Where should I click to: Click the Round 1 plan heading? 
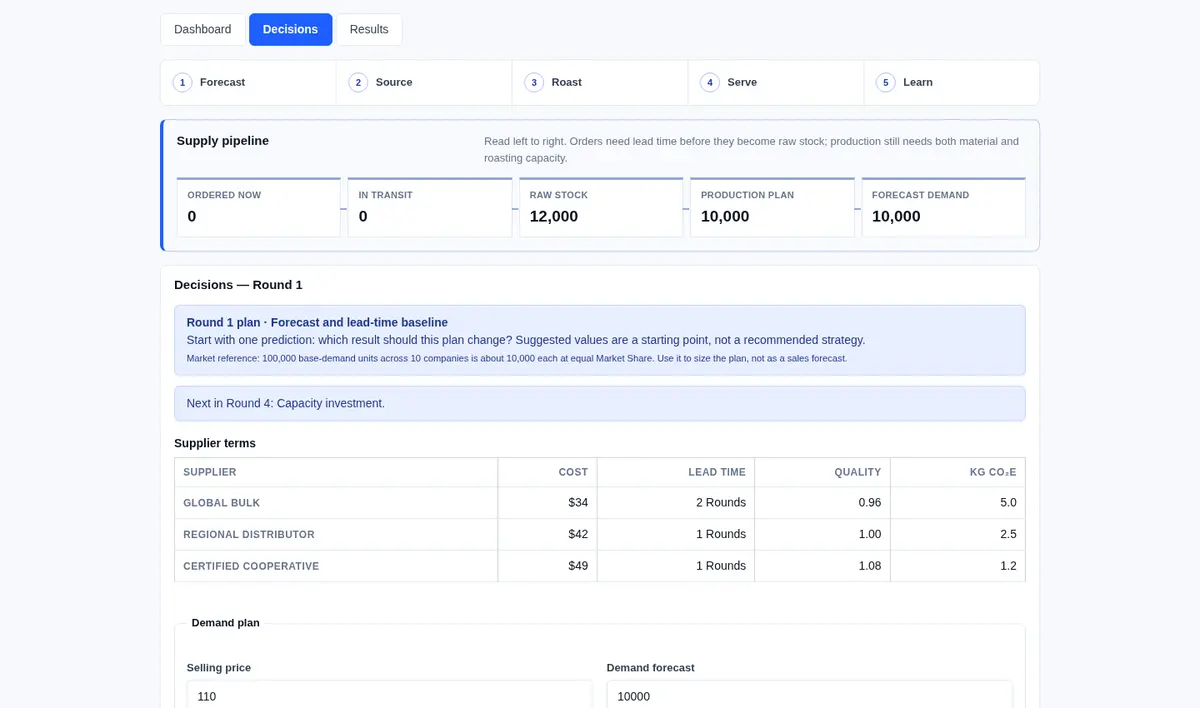click(x=317, y=322)
